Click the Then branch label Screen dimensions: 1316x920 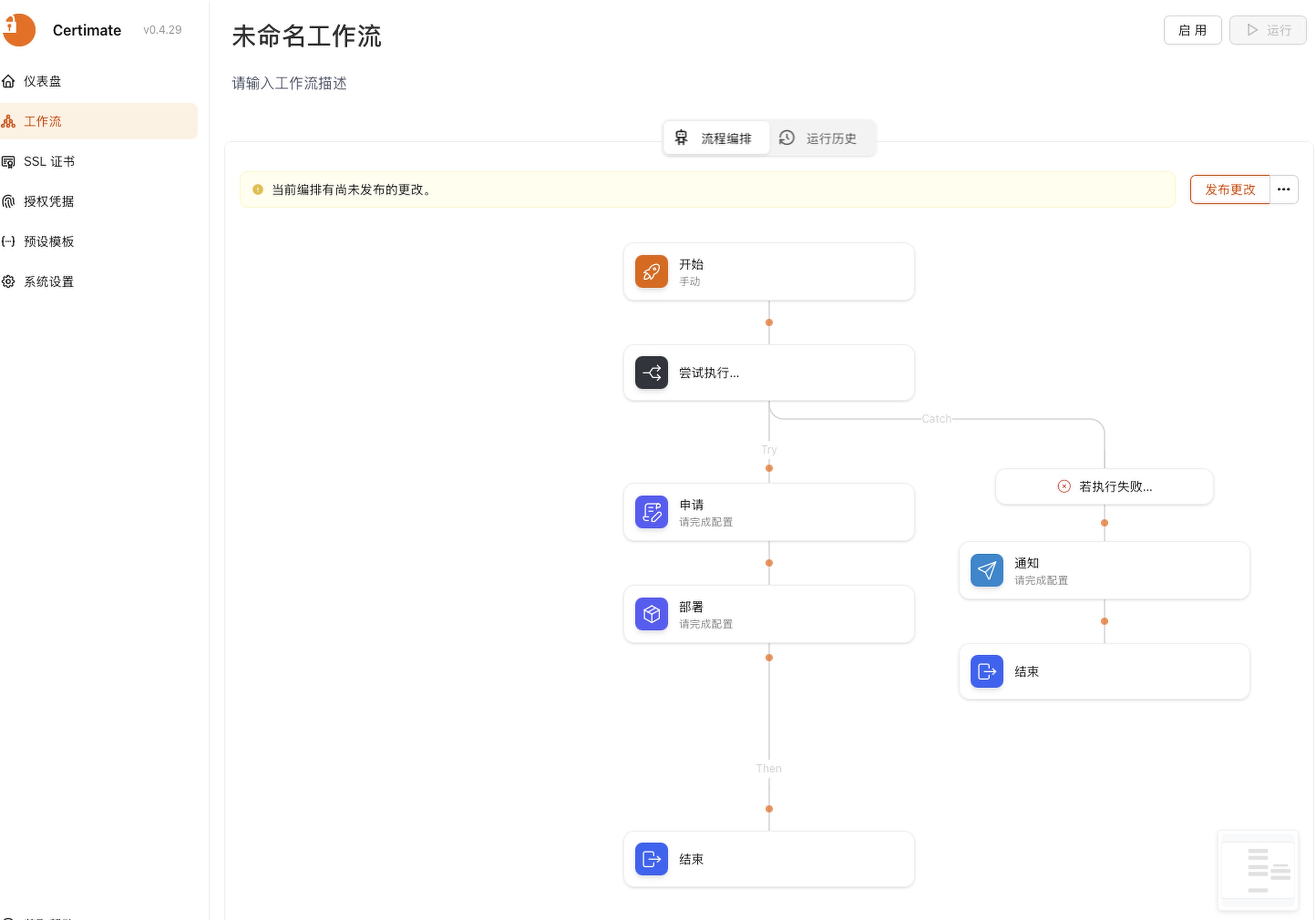click(769, 769)
